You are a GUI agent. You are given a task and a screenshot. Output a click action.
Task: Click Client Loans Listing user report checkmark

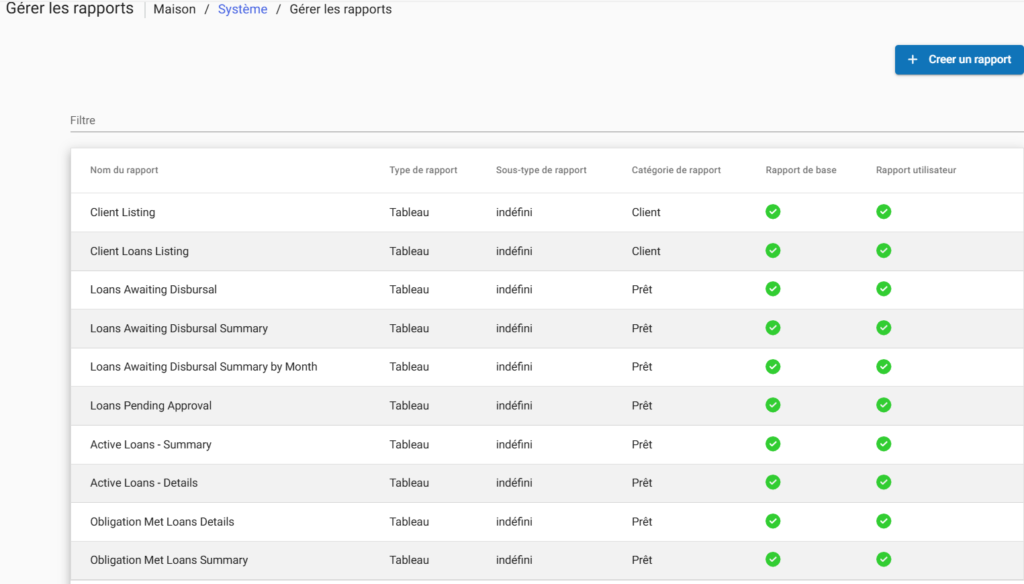coord(884,251)
